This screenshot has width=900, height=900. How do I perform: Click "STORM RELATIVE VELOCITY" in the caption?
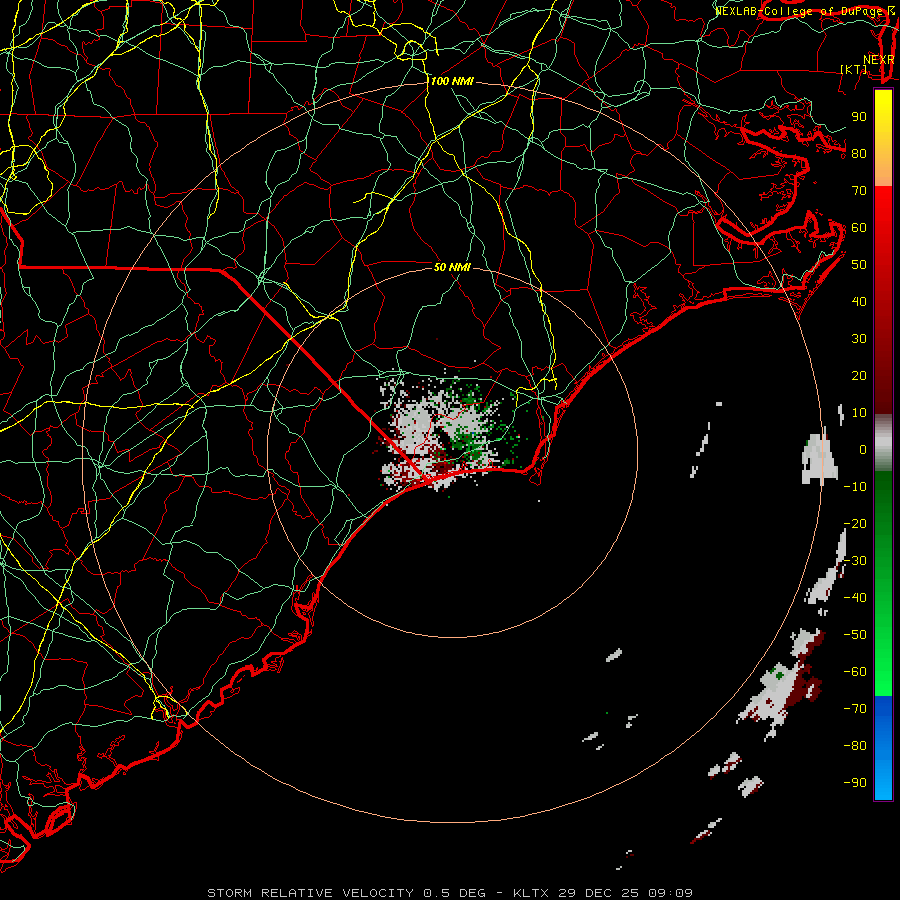pyautogui.click(x=310, y=893)
